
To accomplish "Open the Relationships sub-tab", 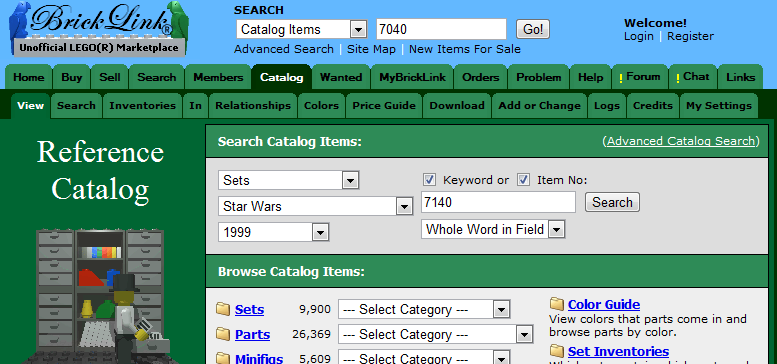I will tap(253, 105).
